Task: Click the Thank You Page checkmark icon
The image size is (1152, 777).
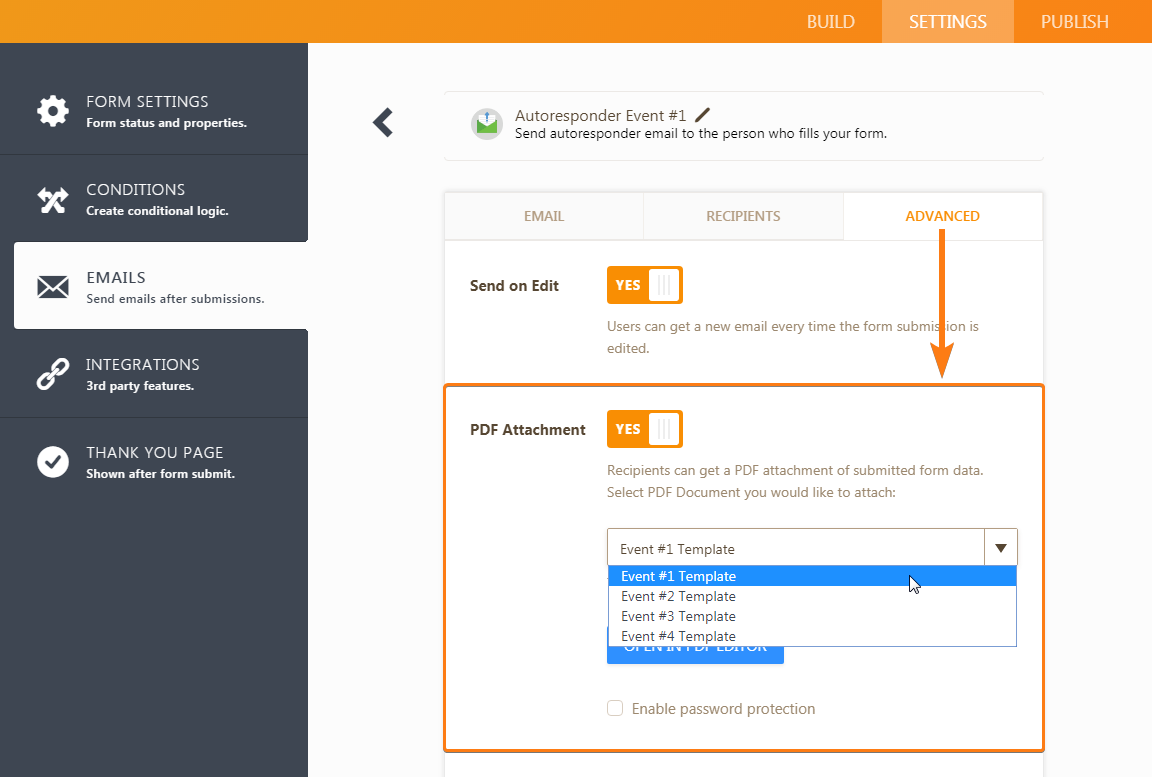Action: pos(53,461)
